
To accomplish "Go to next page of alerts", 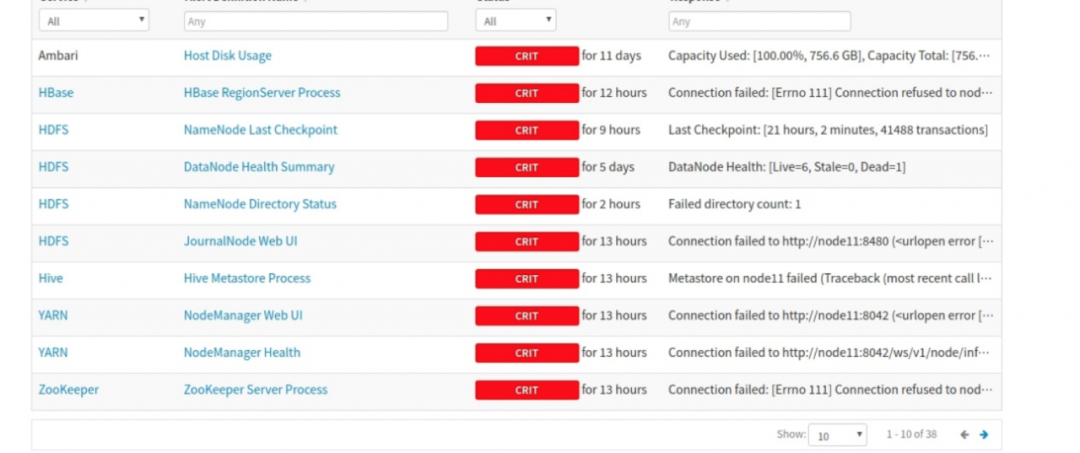I will coord(984,434).
